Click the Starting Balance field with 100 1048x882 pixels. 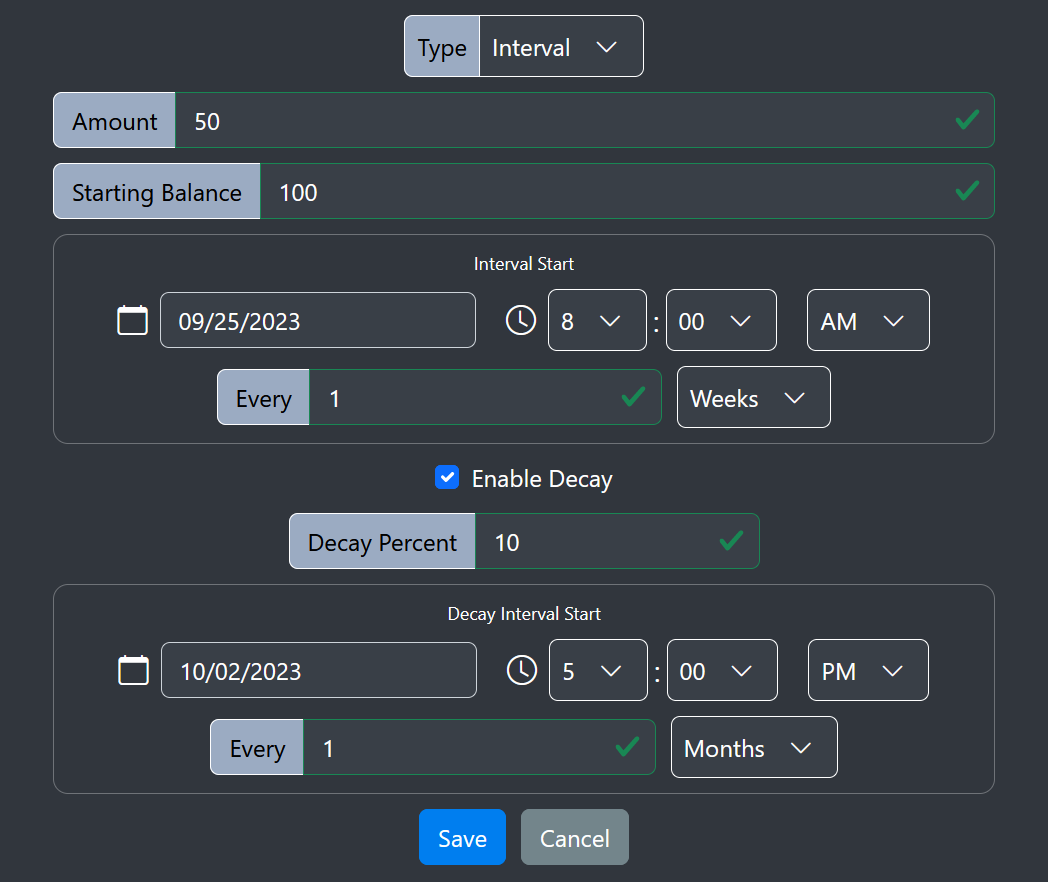pos(627,191)
